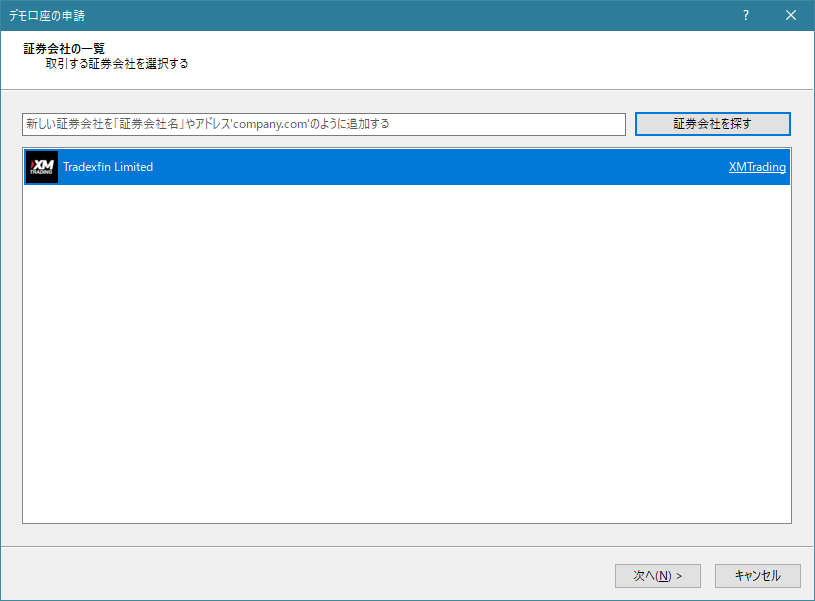Image resolution: width=815 pixels, height=601 pixels.
Task: Select the black XM logo next to Tradexfin
Action: coord(40,167)
